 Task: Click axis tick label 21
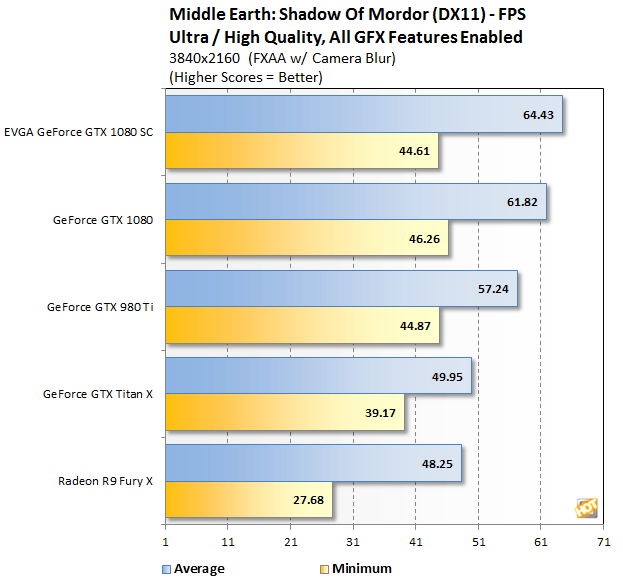(290, 542)
